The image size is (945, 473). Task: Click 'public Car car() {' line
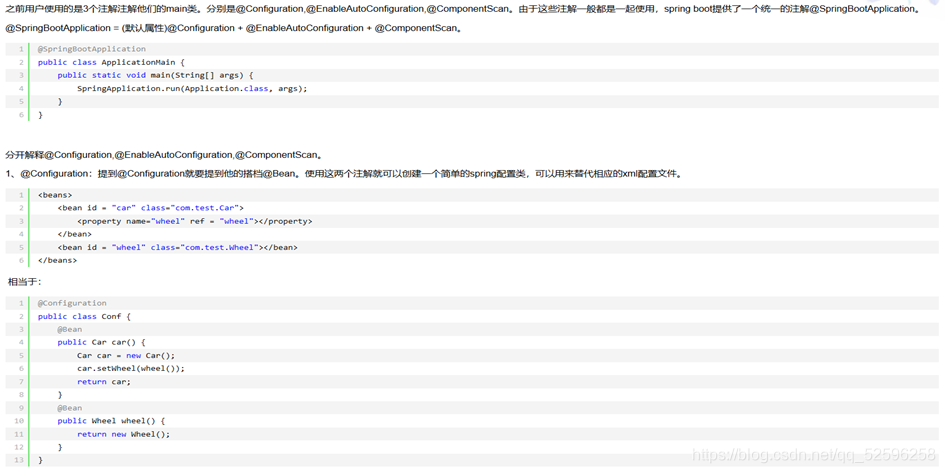click(x=101, y=342)
